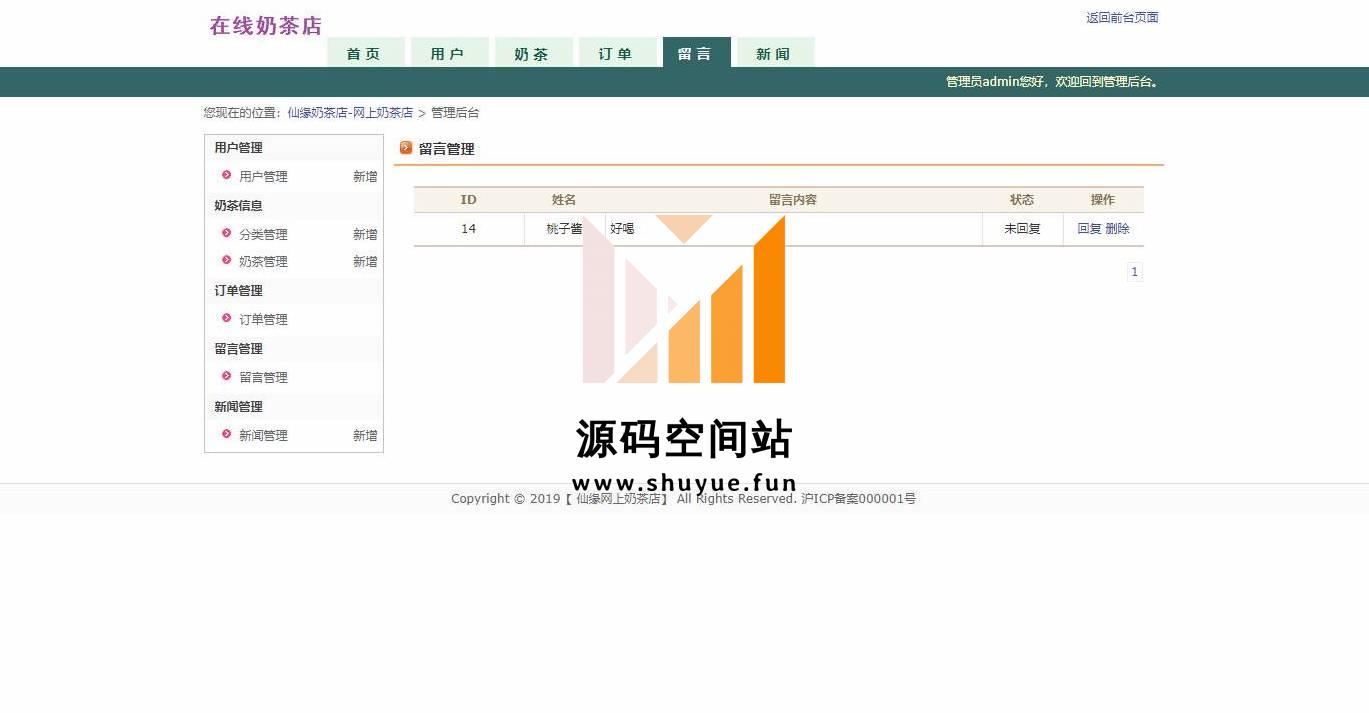This screenshot has width=1369, height=713.
Task: Click the 管理后台 breadcrumb text
Action: point(455,113)
